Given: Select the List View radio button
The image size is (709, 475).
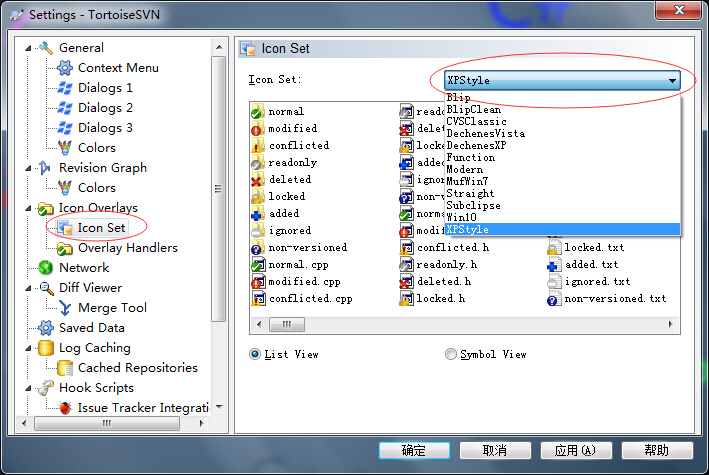Looking at the screenshot, I should point(255,354).
